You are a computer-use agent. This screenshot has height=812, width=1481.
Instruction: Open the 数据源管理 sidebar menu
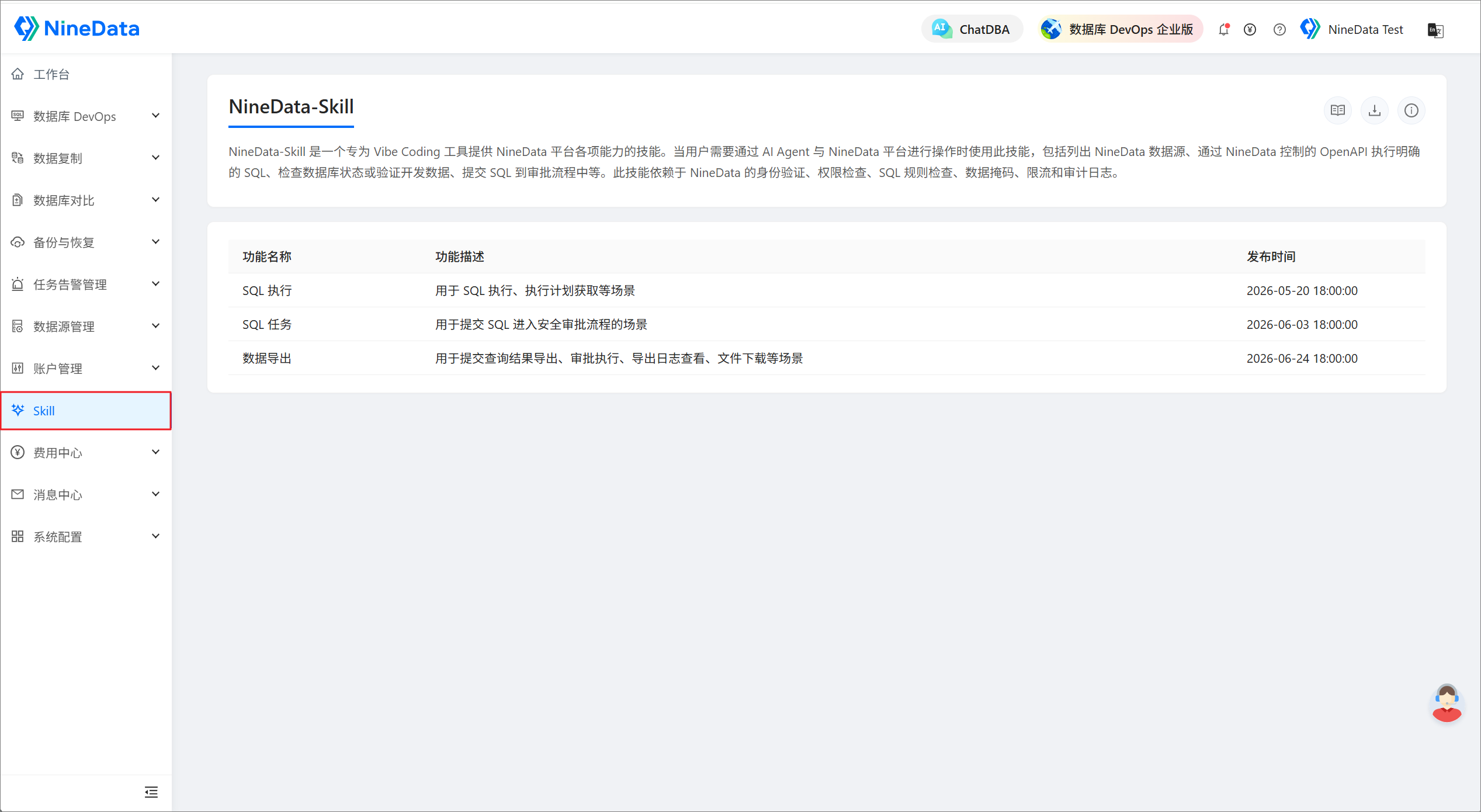tap(86, 327)
